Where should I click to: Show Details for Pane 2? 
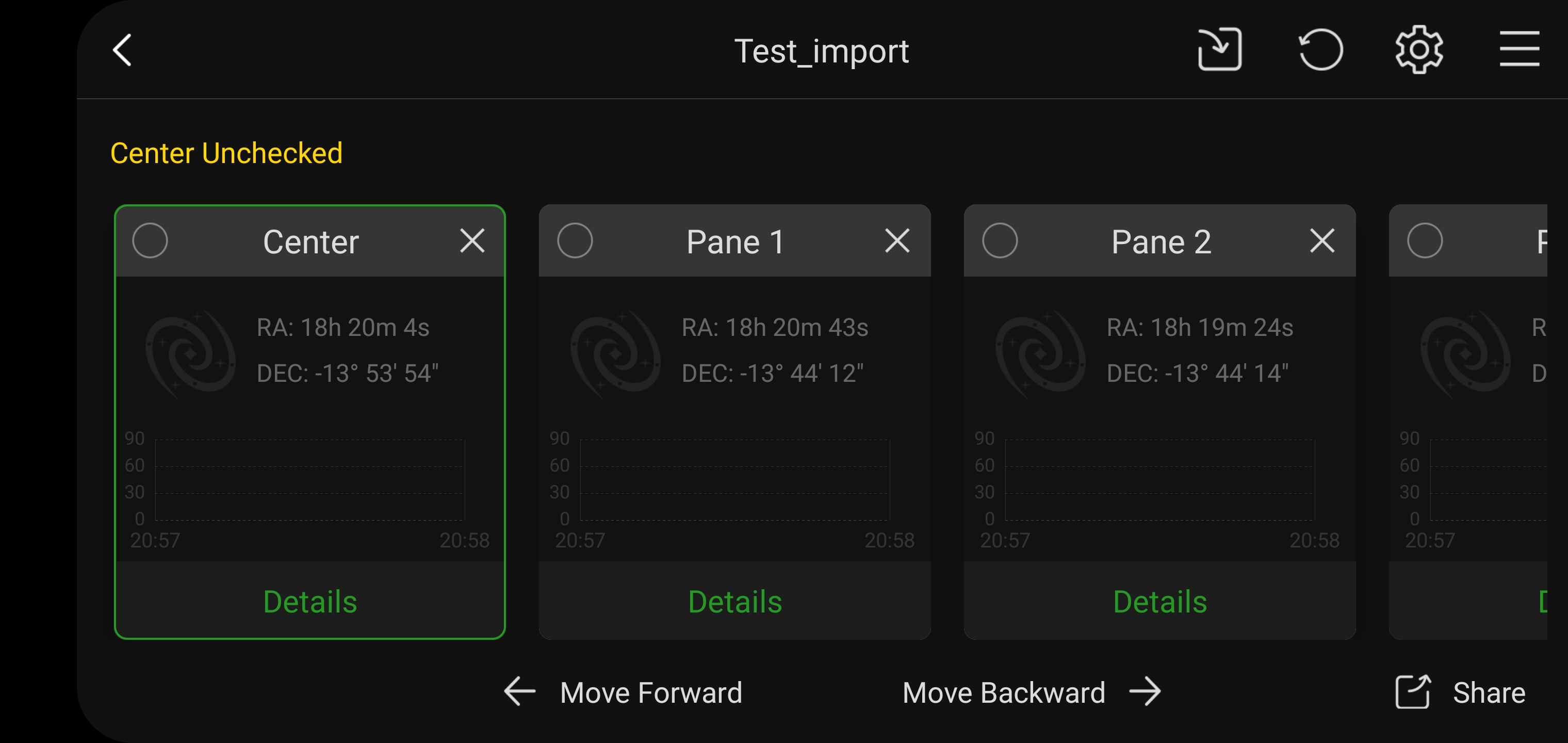point(1159,602)
